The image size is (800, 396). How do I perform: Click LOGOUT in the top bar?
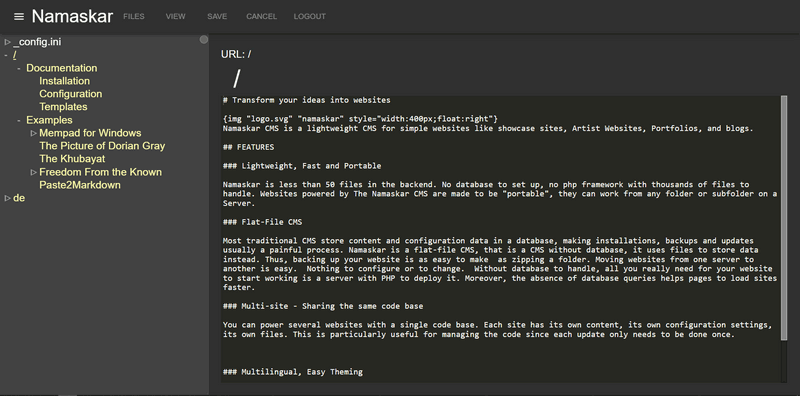[x=310, y=16]
